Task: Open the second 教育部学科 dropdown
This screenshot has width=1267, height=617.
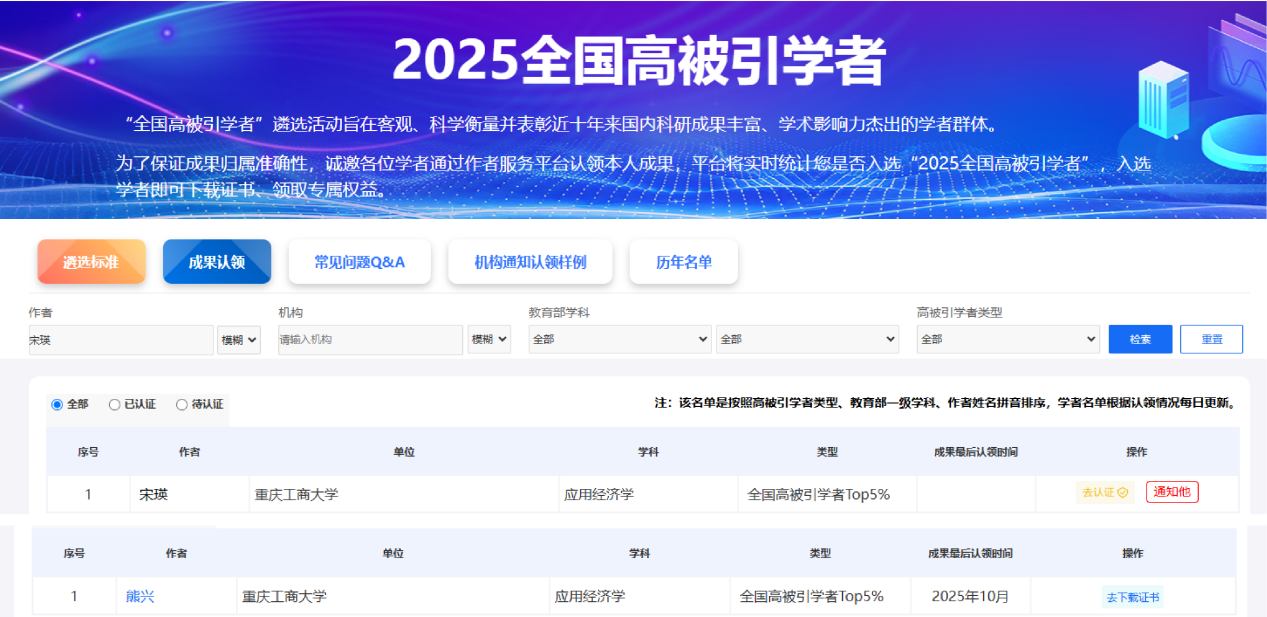Action: [x=807, y=340]
